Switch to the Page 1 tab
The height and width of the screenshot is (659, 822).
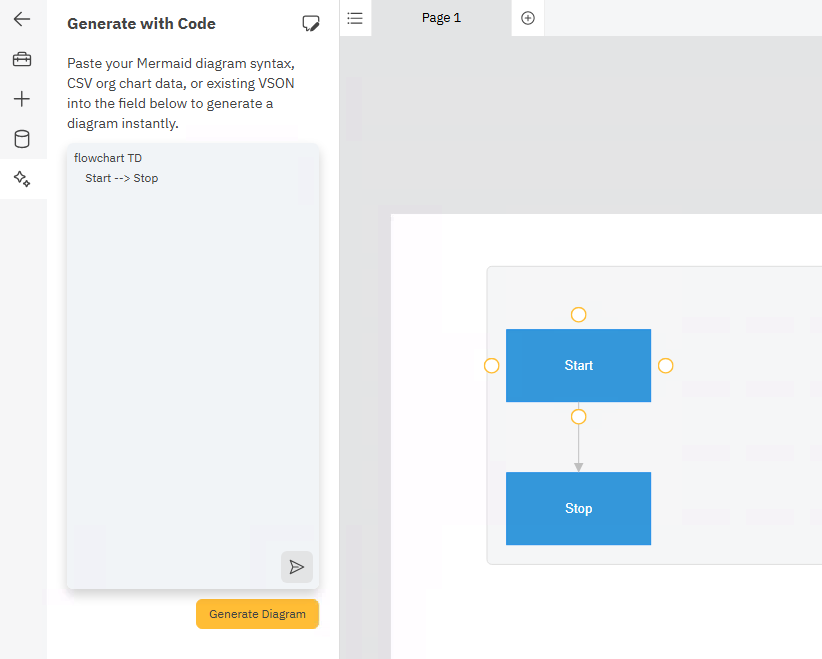[x=441, y=18]
